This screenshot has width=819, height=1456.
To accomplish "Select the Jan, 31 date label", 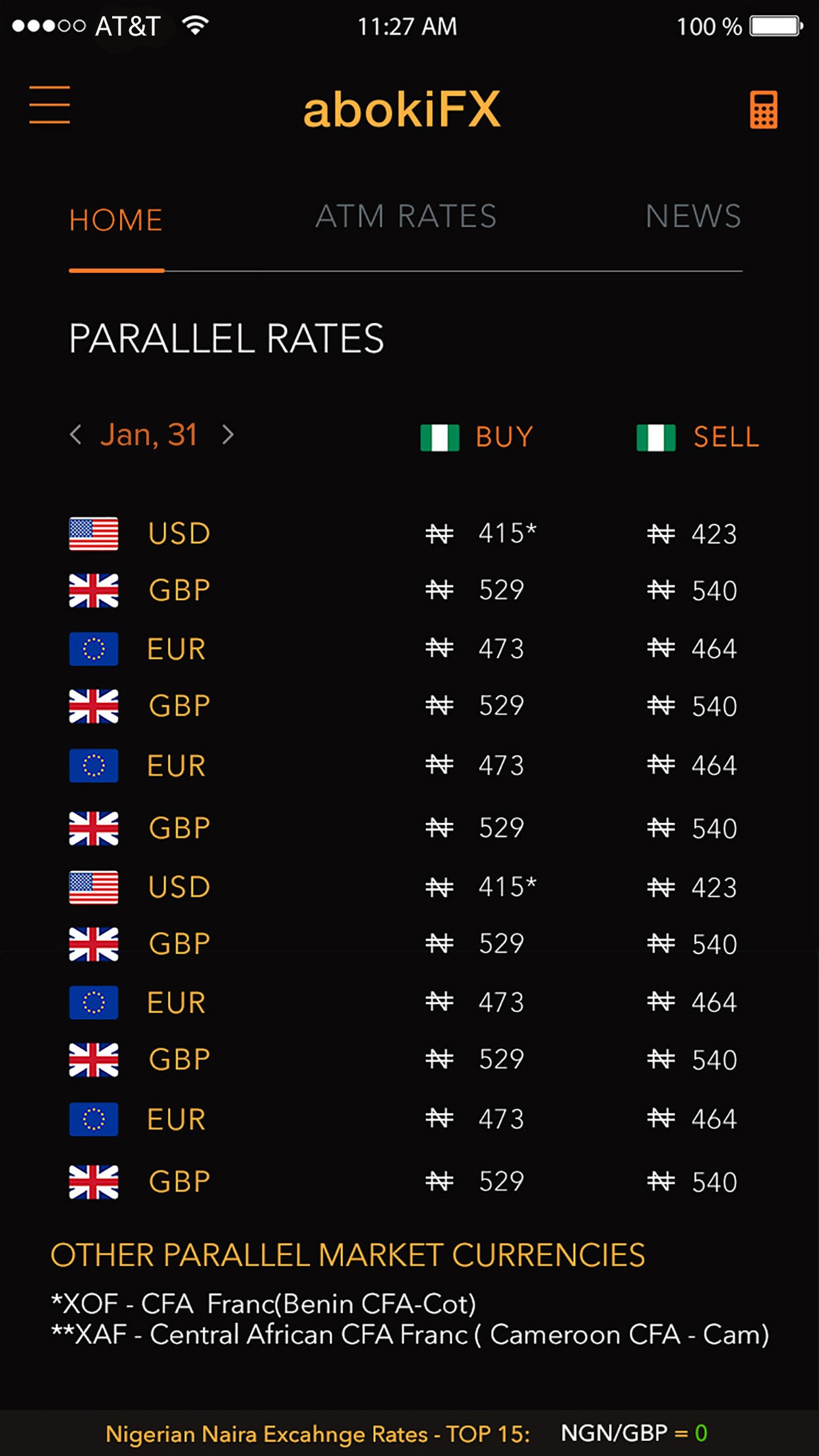I will tap(149, 435).
